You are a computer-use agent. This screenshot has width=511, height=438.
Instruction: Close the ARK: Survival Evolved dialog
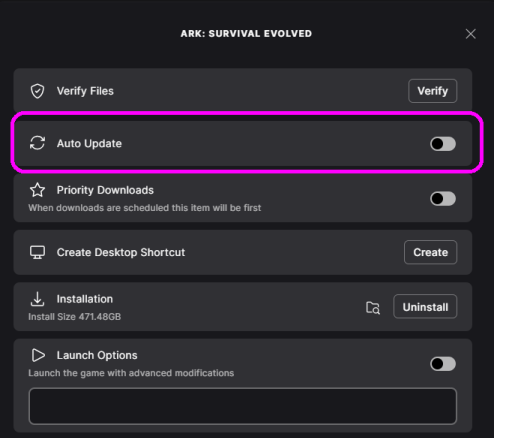(471, 34)
